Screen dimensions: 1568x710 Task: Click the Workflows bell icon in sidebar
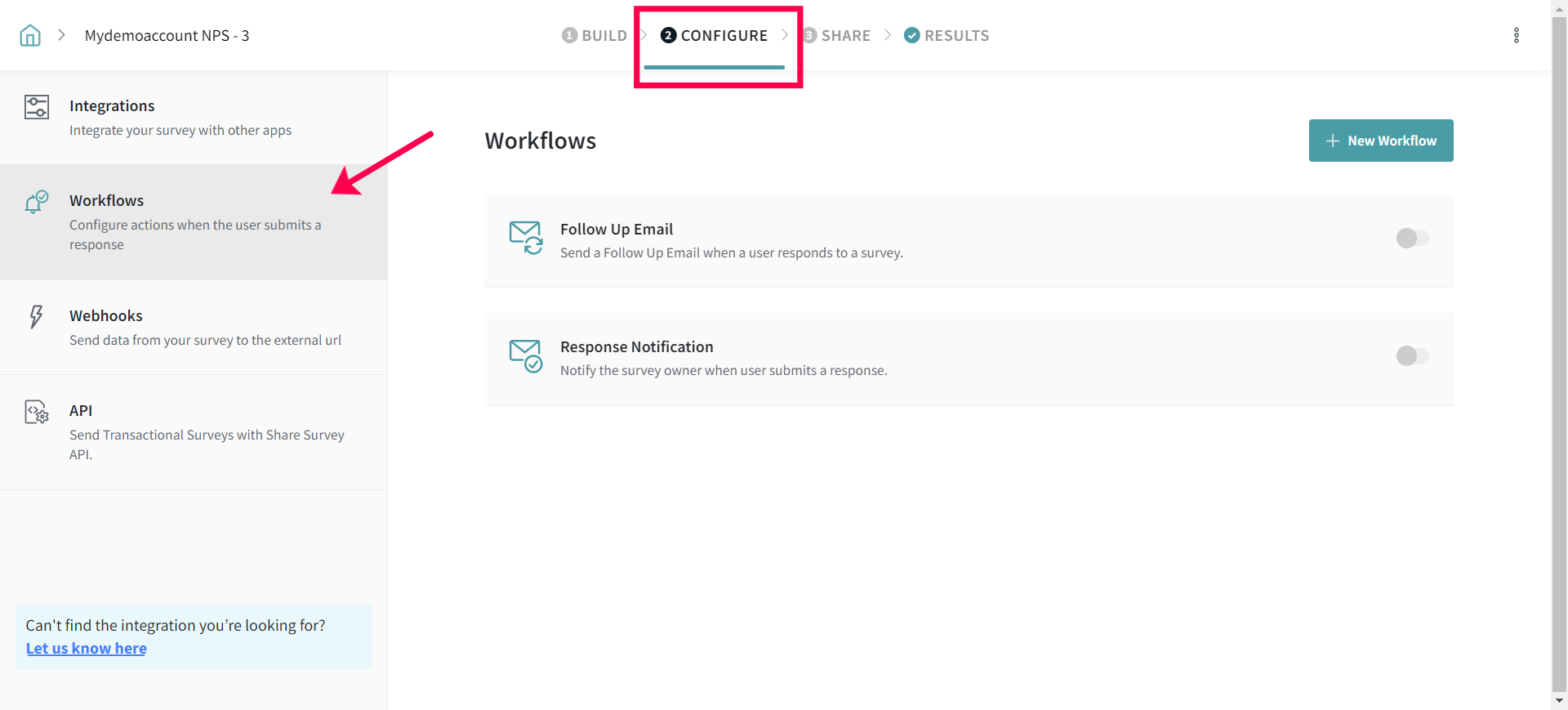37,202
